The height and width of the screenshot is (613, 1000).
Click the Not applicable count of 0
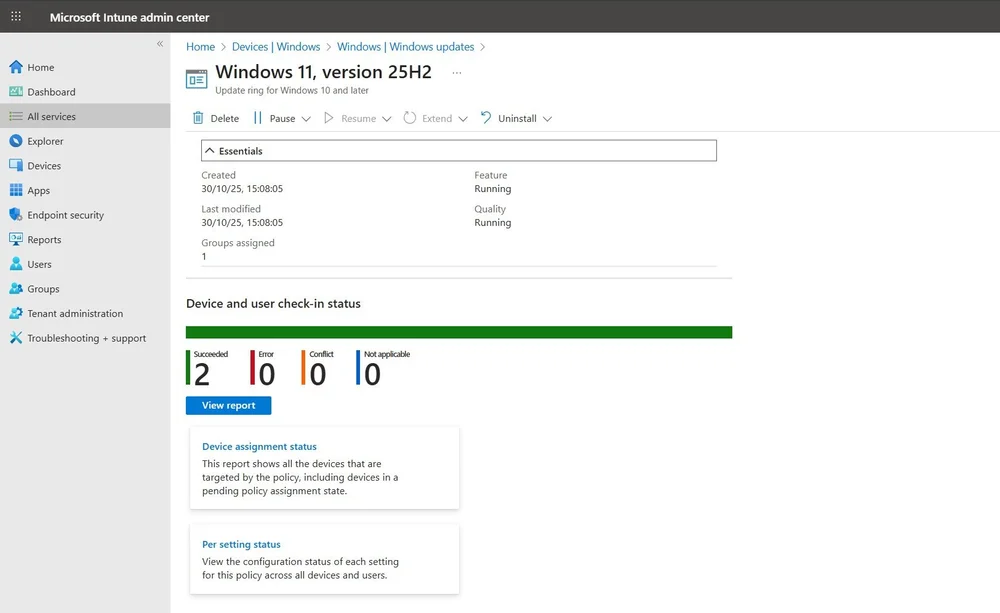tap(372, 374)
